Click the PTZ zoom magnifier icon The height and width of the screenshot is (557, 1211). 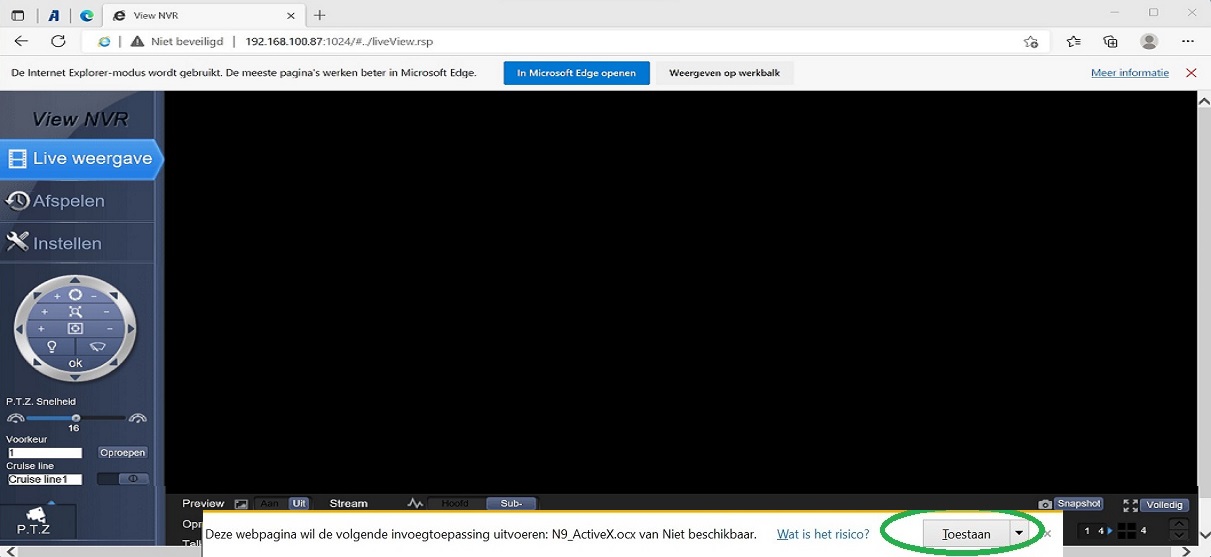(x=76, y=312)
